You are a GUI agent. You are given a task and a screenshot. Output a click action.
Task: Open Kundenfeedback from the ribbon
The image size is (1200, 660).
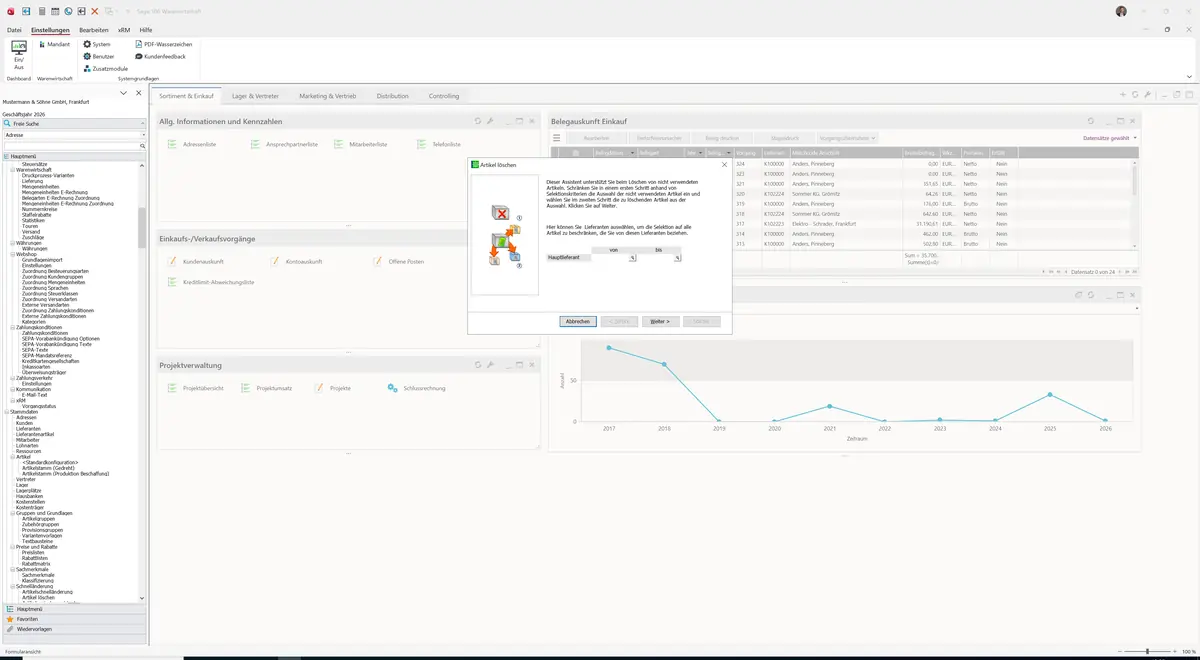coord(160,57)
